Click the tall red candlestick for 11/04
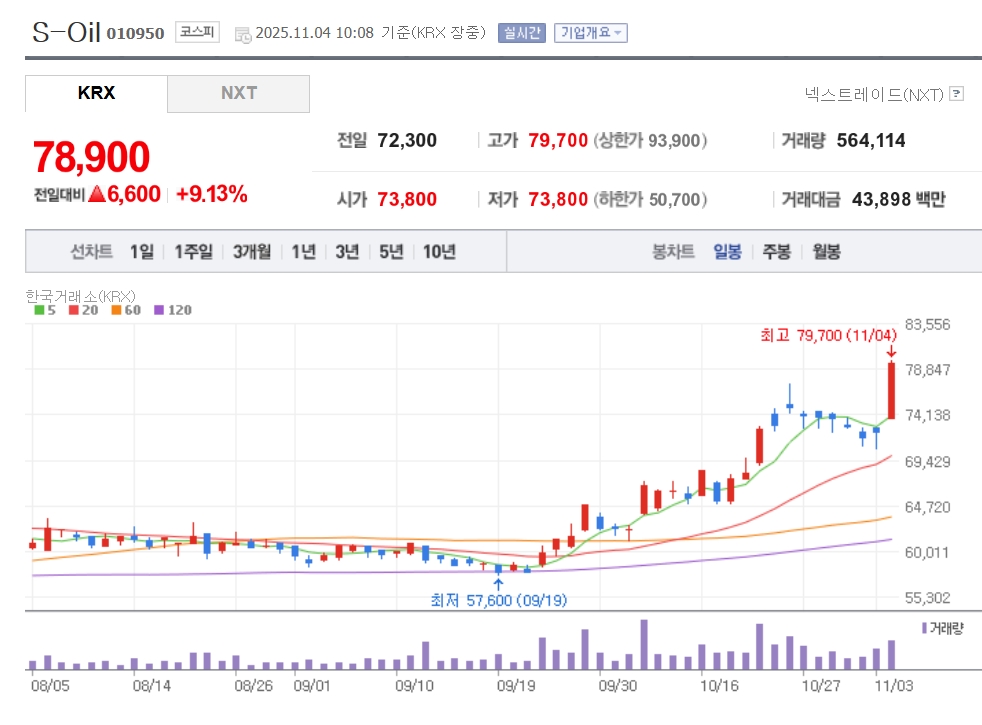The height and width of the screenshot is (725, 982). (x=891, y=390)
